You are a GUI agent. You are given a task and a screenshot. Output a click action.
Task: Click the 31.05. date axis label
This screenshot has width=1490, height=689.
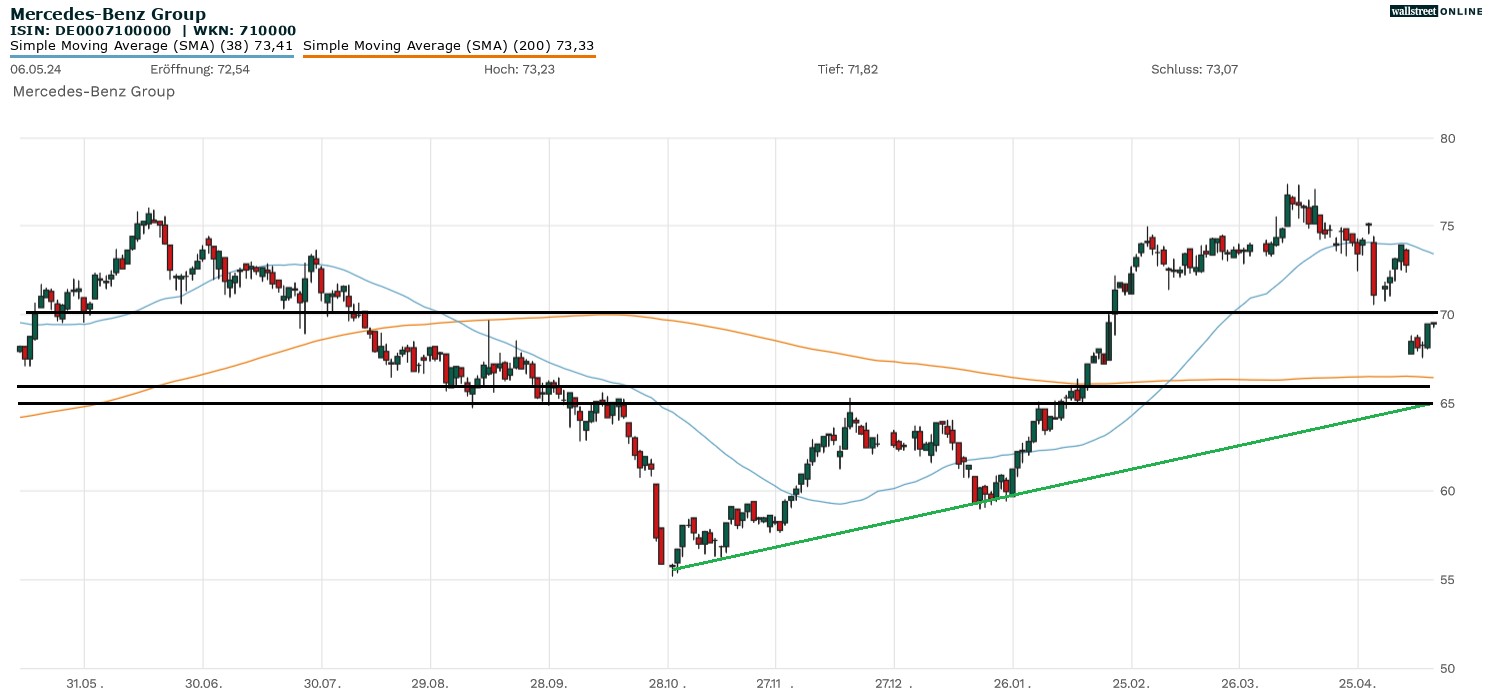coord(84,683)
